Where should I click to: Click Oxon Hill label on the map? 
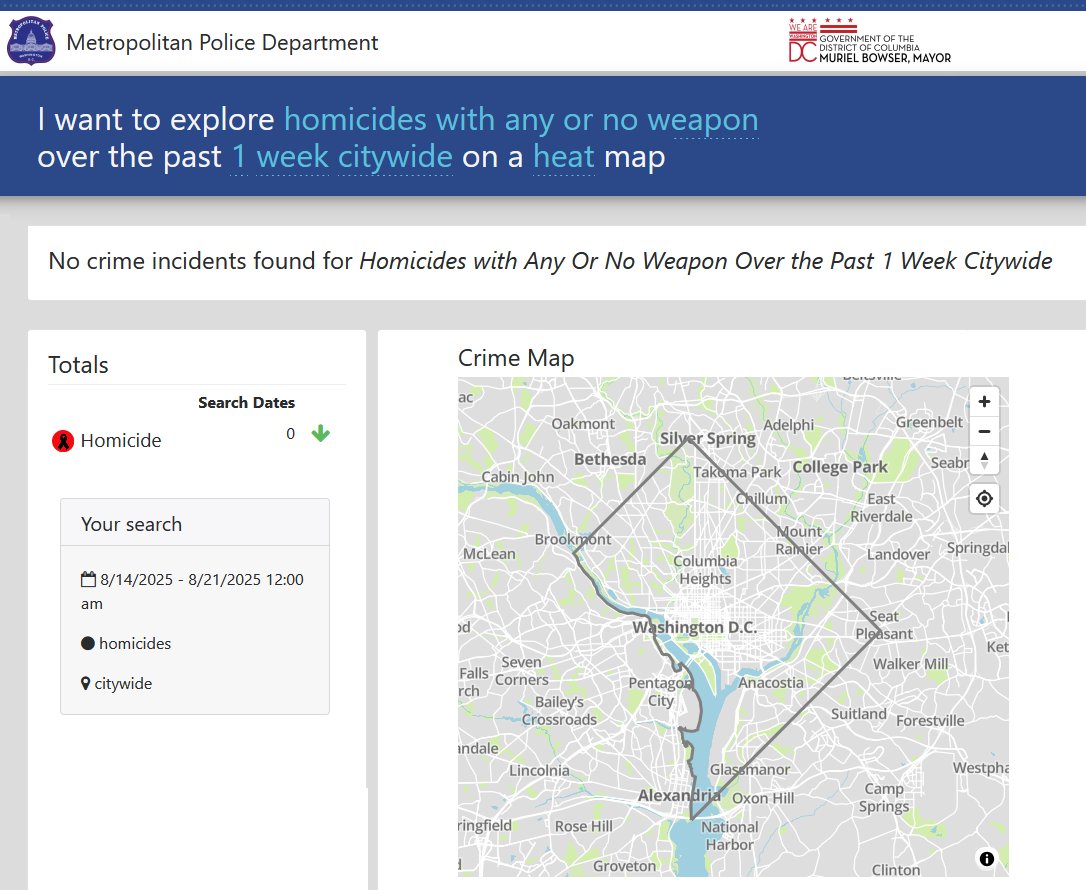pos(763,799)
